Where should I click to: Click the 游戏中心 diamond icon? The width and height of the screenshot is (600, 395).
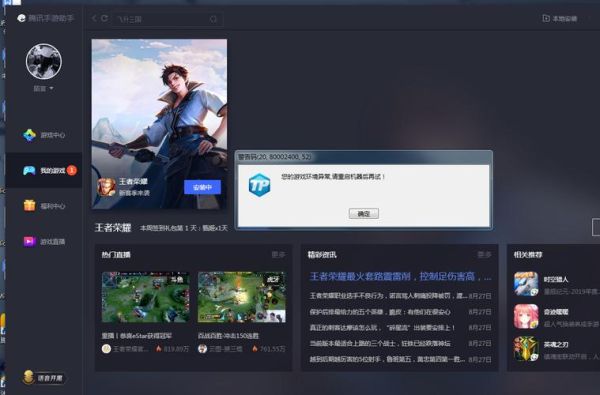[x=29, y=135]
